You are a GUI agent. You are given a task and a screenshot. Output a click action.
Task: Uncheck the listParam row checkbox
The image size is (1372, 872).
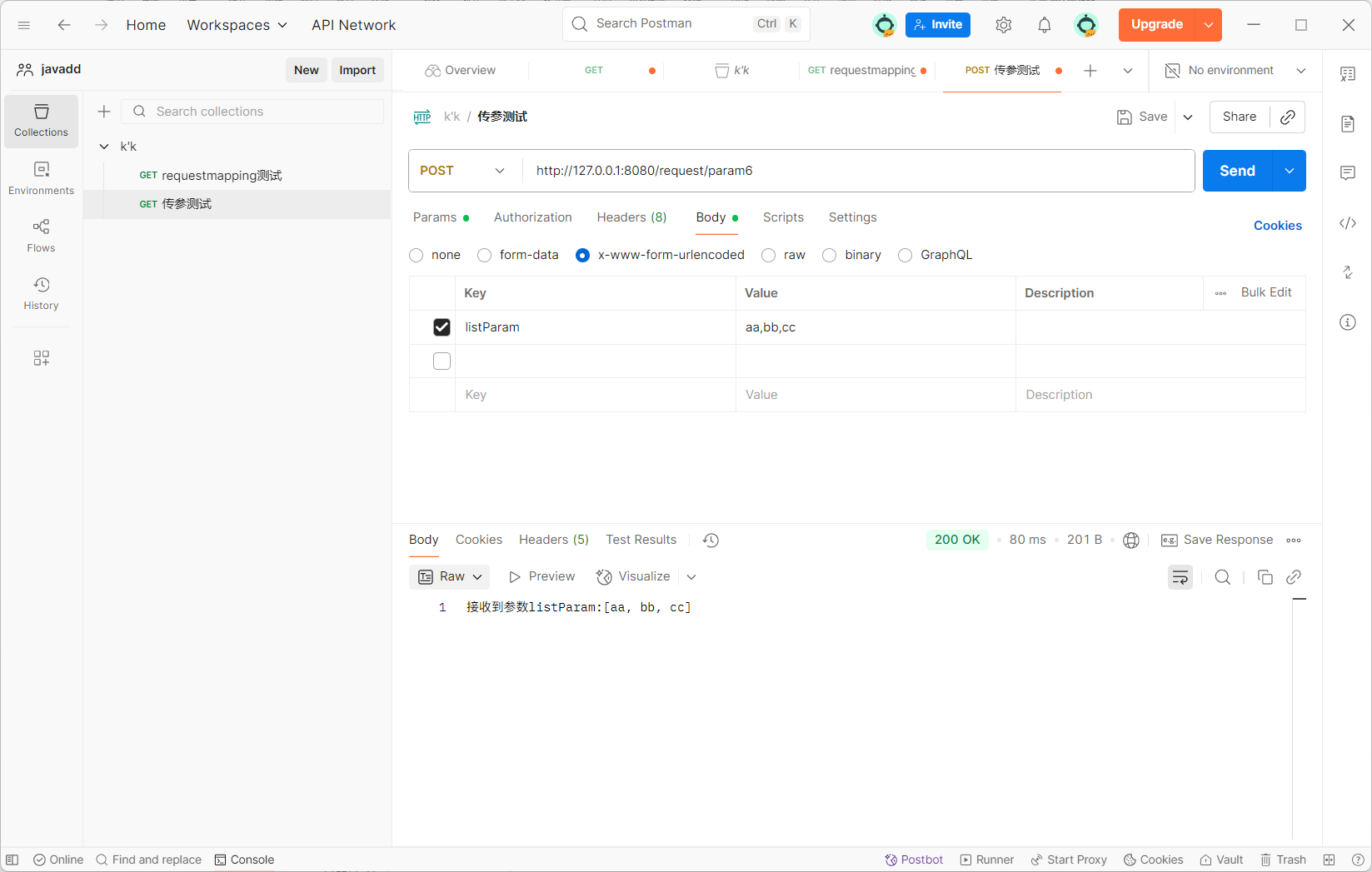tap(442, 327)
